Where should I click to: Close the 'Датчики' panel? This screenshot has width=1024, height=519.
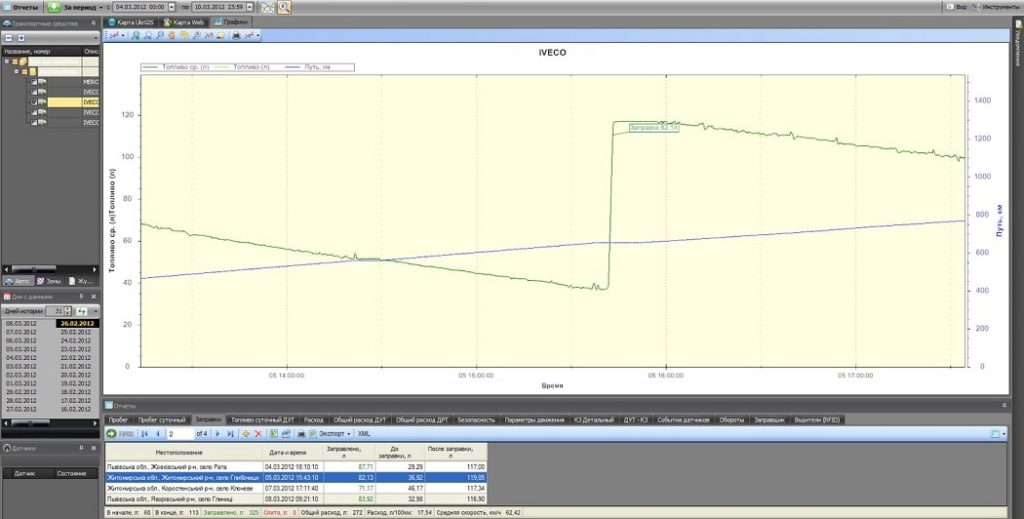93,448
